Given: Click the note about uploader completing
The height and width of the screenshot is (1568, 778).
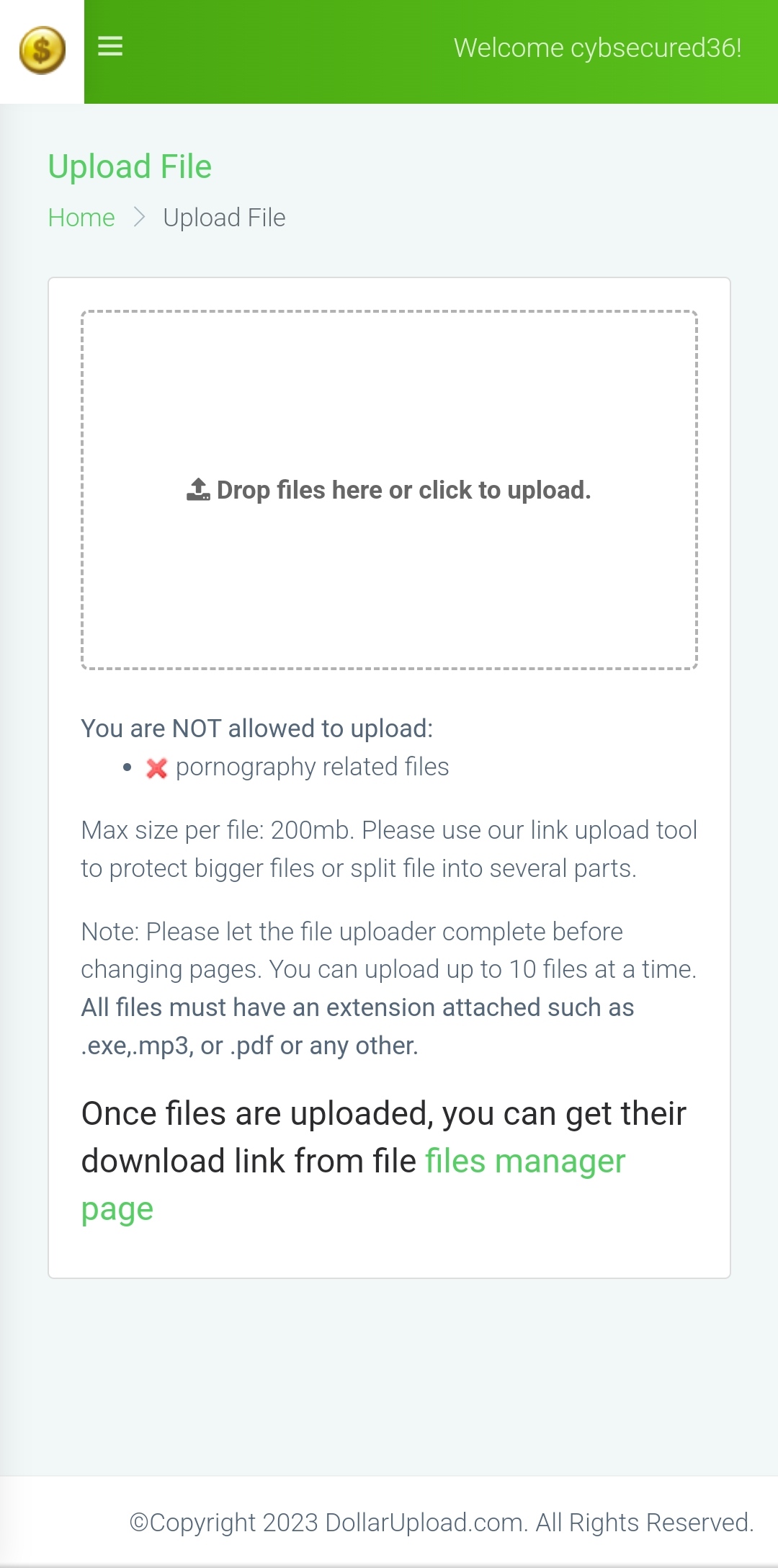Looking at the screenshot, I should (x=389, y=950).
